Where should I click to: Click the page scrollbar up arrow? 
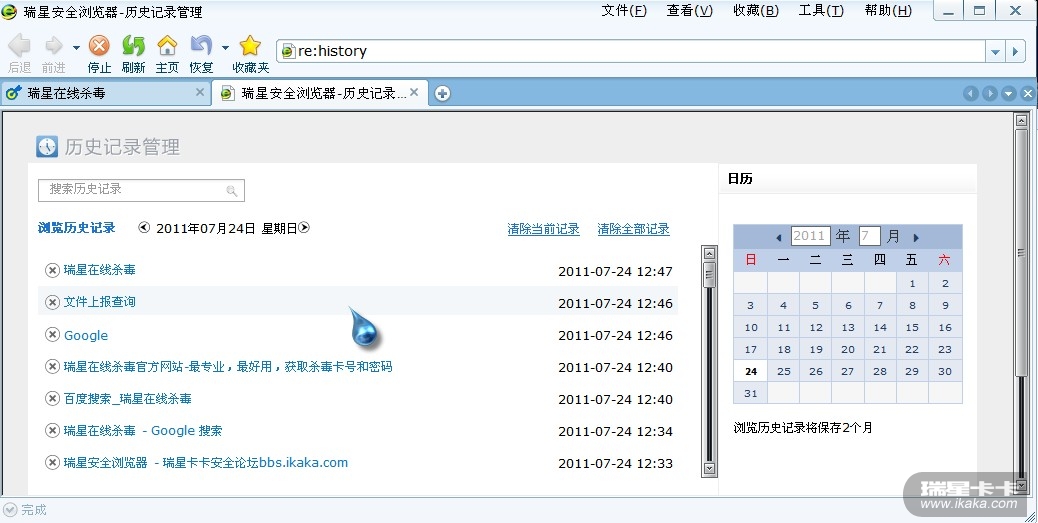coord(1021,120)
